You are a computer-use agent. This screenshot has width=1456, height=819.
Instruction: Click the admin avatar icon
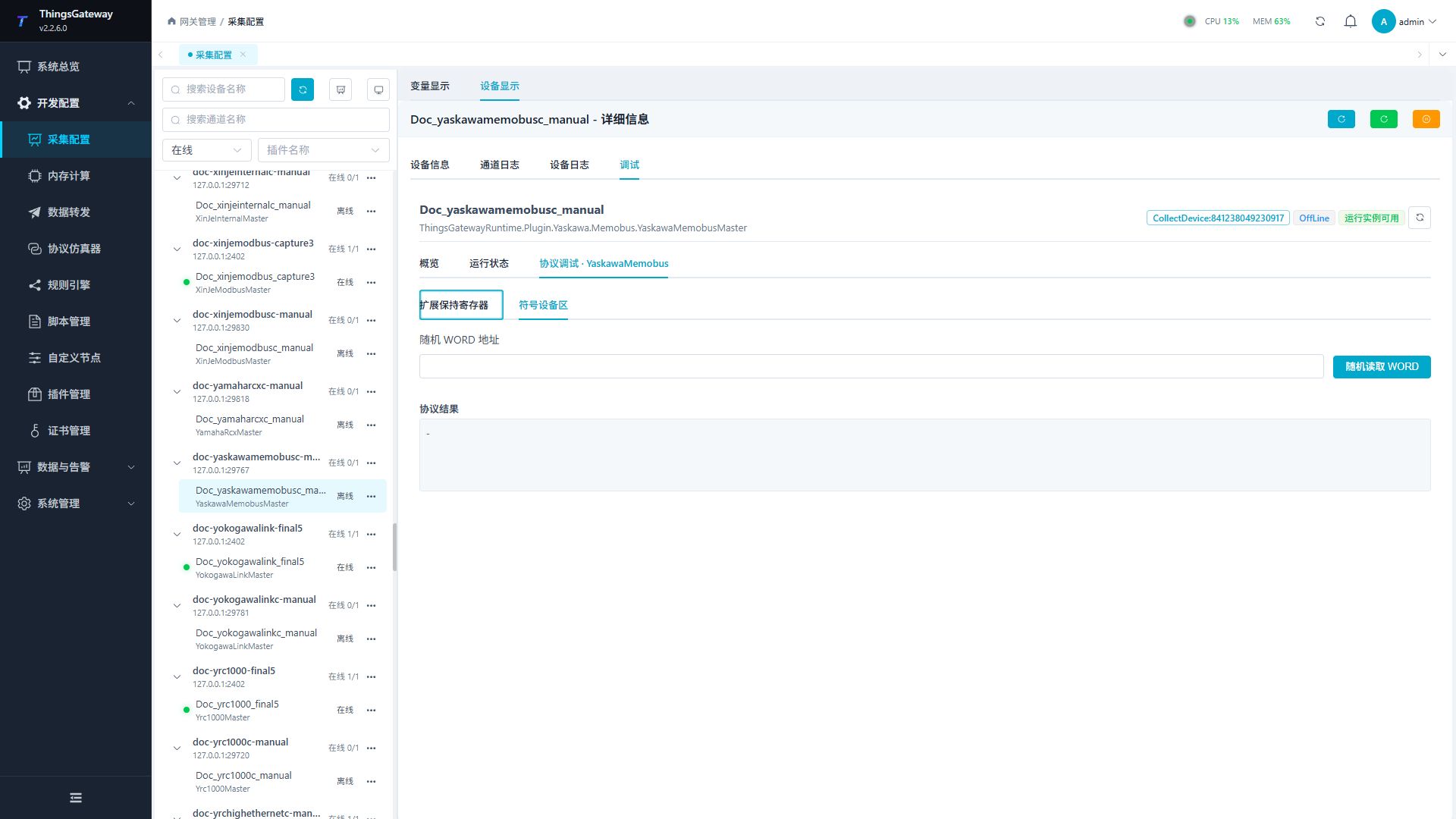click(1383, 21)
